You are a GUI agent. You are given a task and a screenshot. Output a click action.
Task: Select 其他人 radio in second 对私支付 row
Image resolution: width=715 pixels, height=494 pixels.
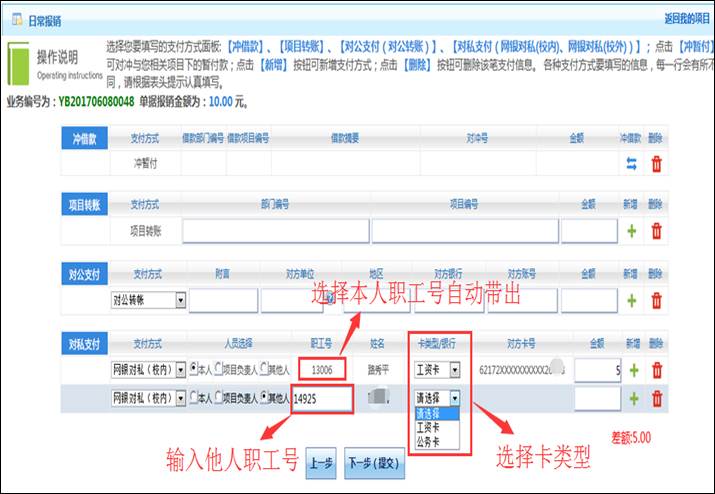coord(264,399)
